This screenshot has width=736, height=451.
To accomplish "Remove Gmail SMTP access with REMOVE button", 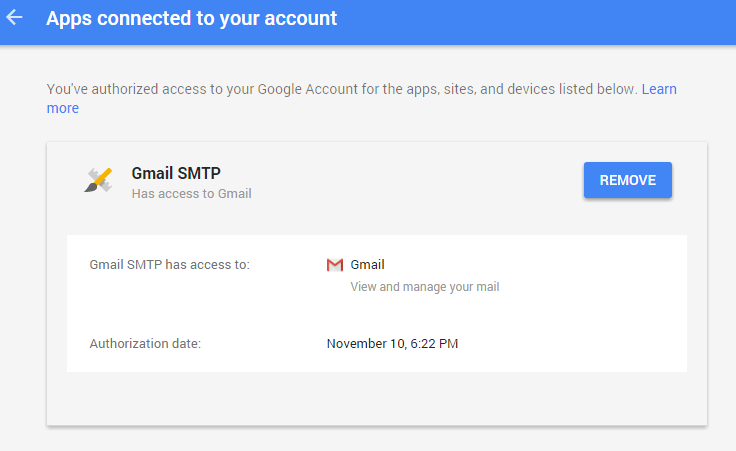I will pos(628,180).
